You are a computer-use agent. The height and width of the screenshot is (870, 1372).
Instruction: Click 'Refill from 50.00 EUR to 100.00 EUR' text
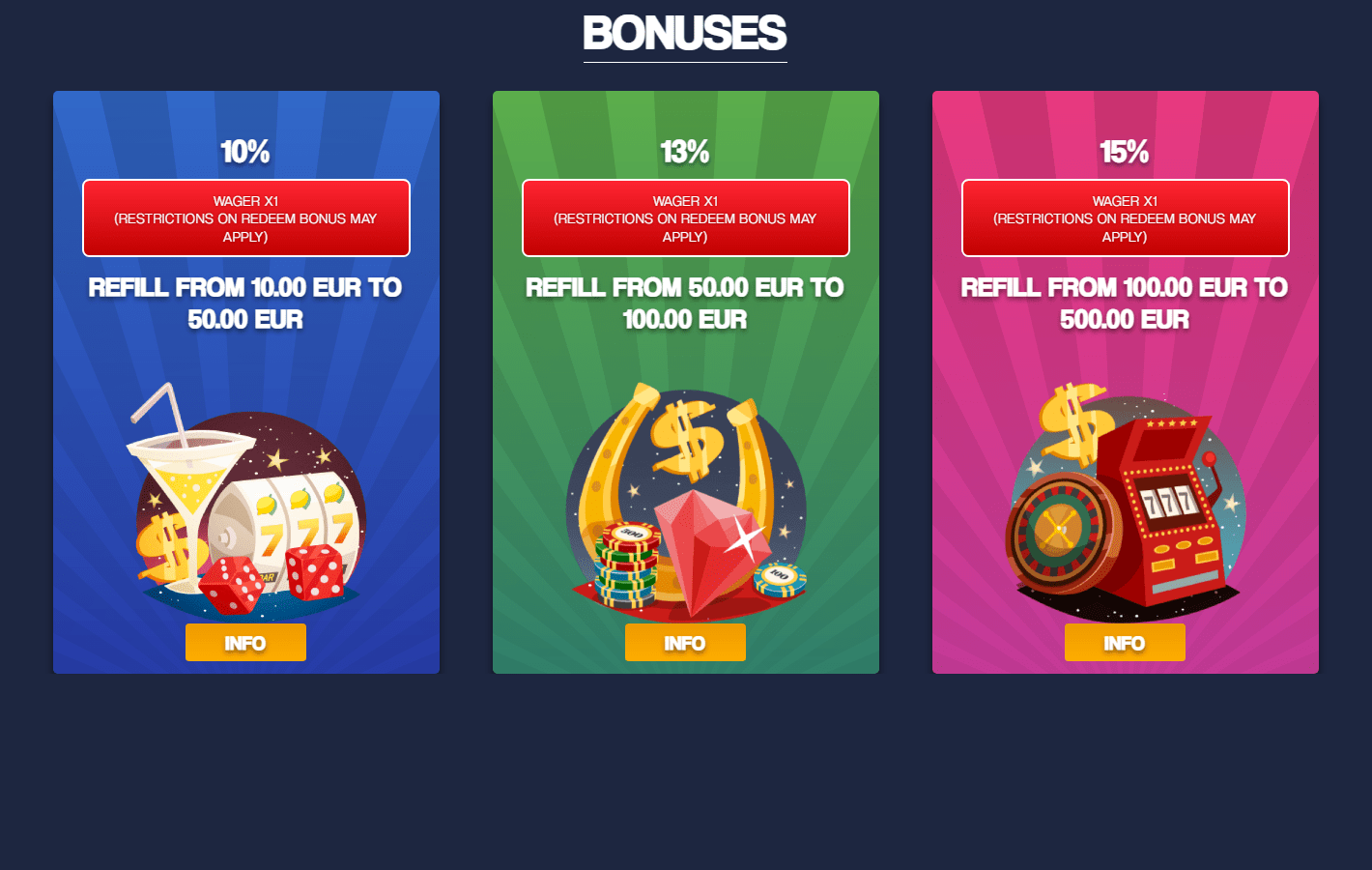pos(685,303)
